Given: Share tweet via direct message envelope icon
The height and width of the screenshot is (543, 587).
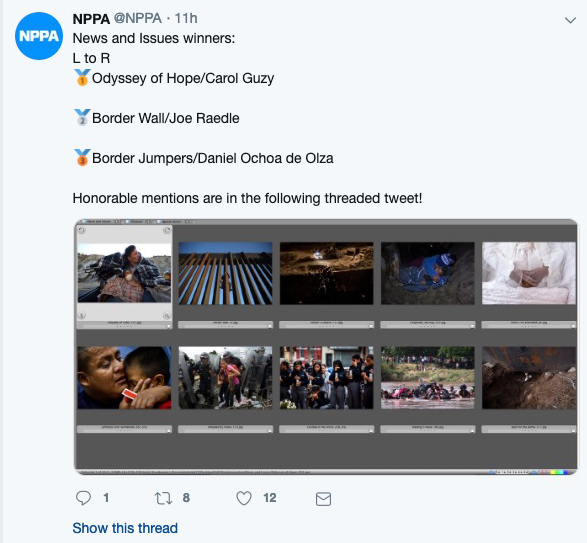Looking at the screenshot, I should [x=323, y=499].
